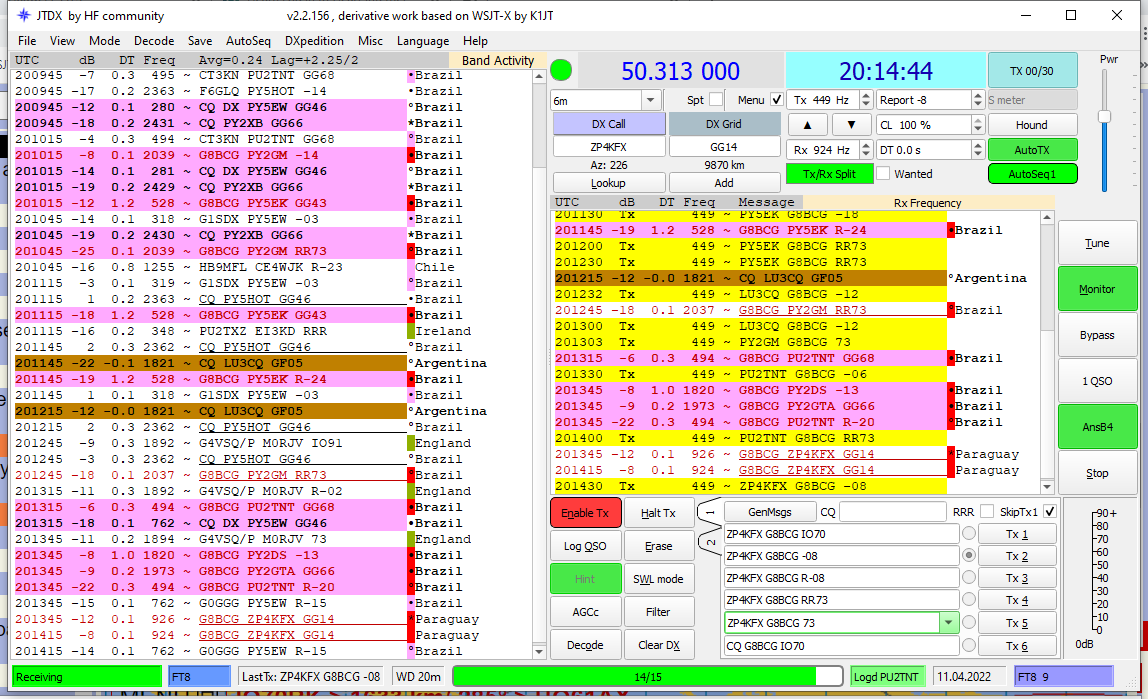
Task: Decrease the Rx 924 Hz spinner value
Action: [x=866, y=154]
